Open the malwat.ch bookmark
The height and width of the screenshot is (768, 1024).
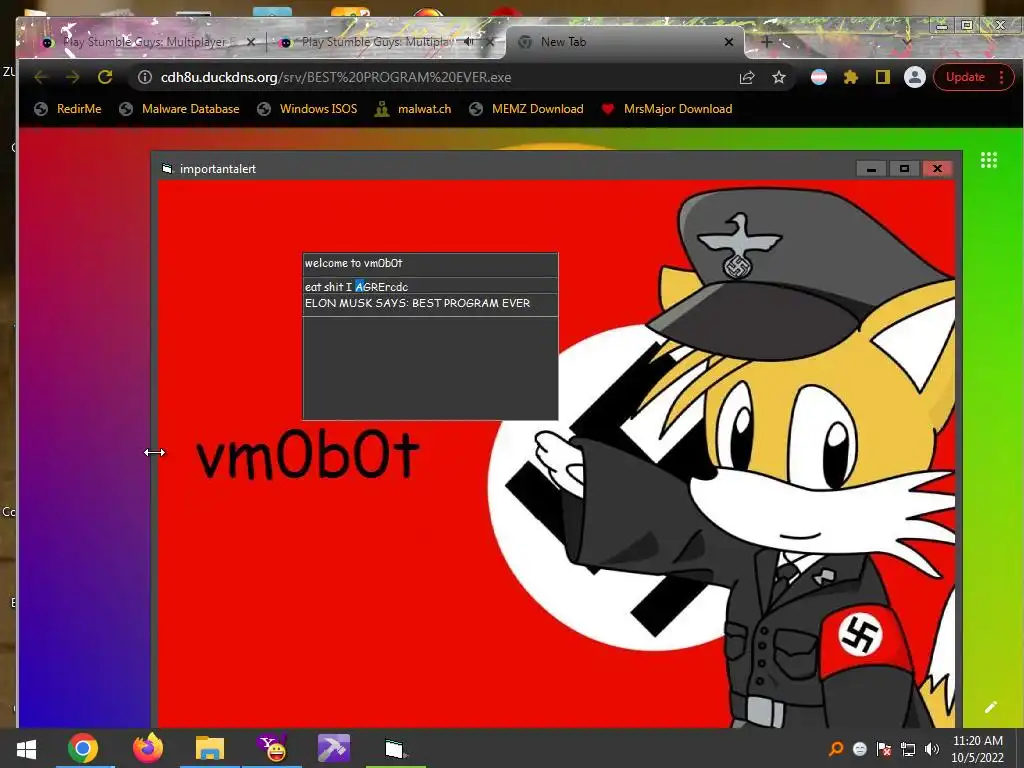tap(413, 109)
